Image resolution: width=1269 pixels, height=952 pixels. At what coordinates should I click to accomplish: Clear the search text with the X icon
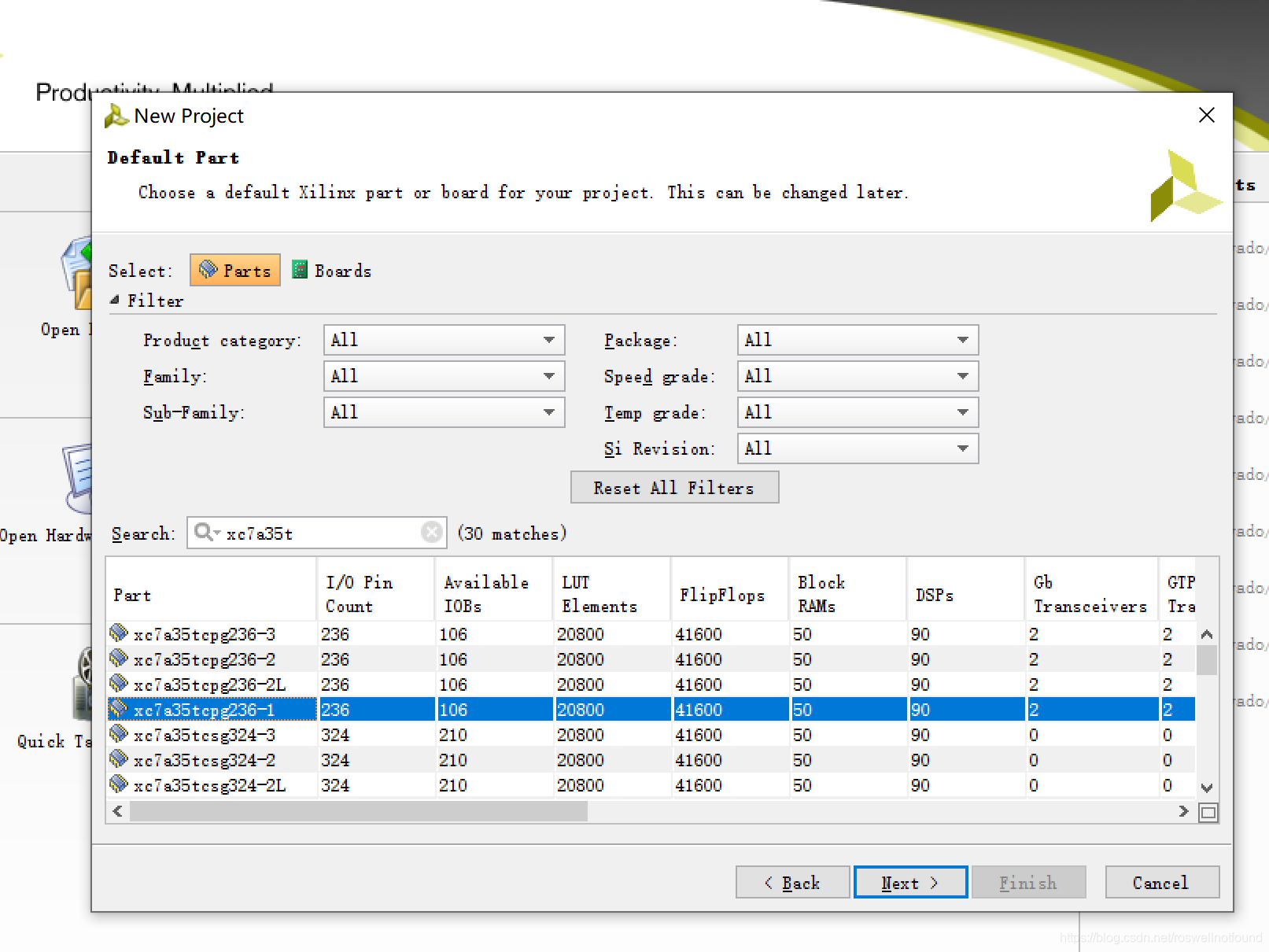[431, 533]
